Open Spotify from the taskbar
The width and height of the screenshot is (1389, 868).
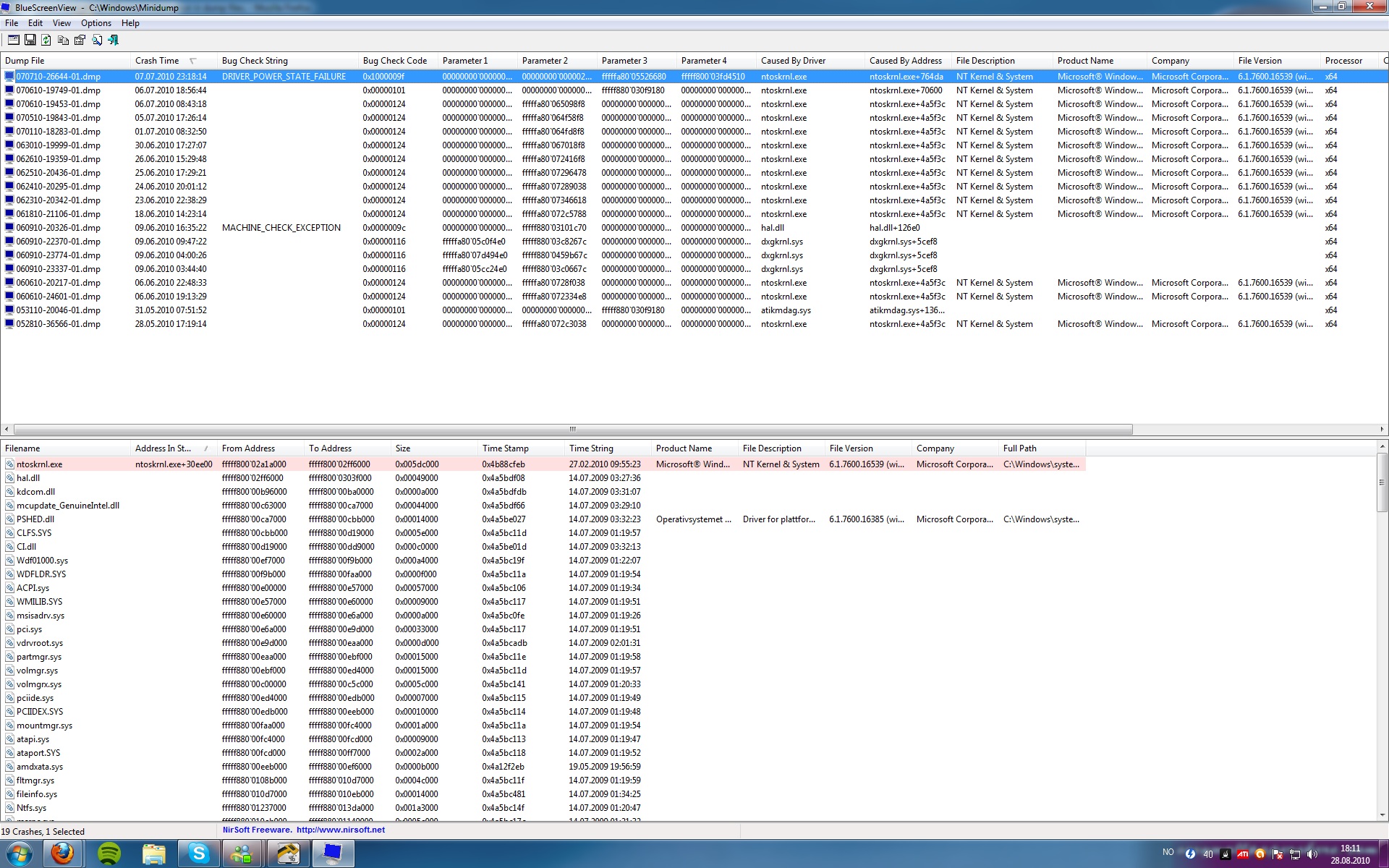pos(109,854)
